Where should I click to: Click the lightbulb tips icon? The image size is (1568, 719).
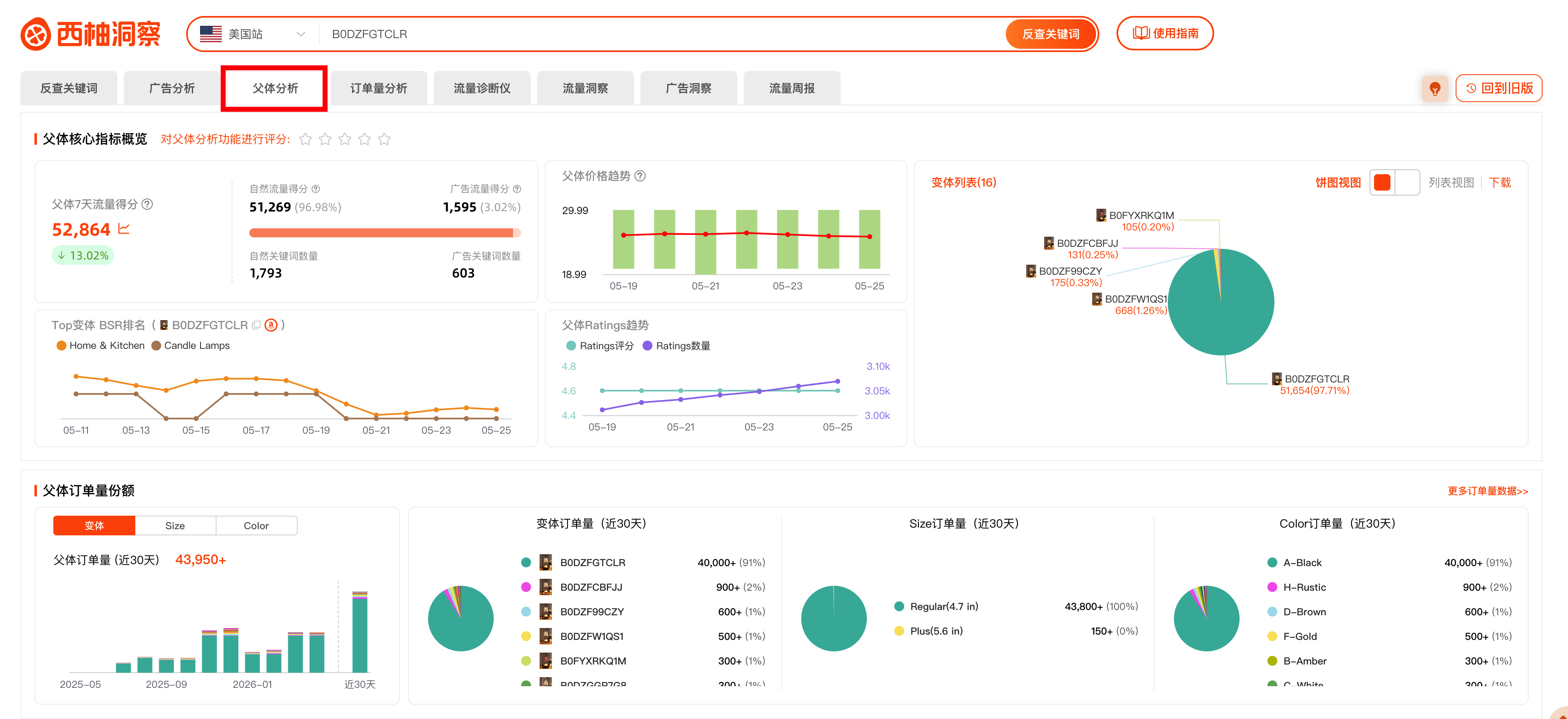click(1435, 89)
